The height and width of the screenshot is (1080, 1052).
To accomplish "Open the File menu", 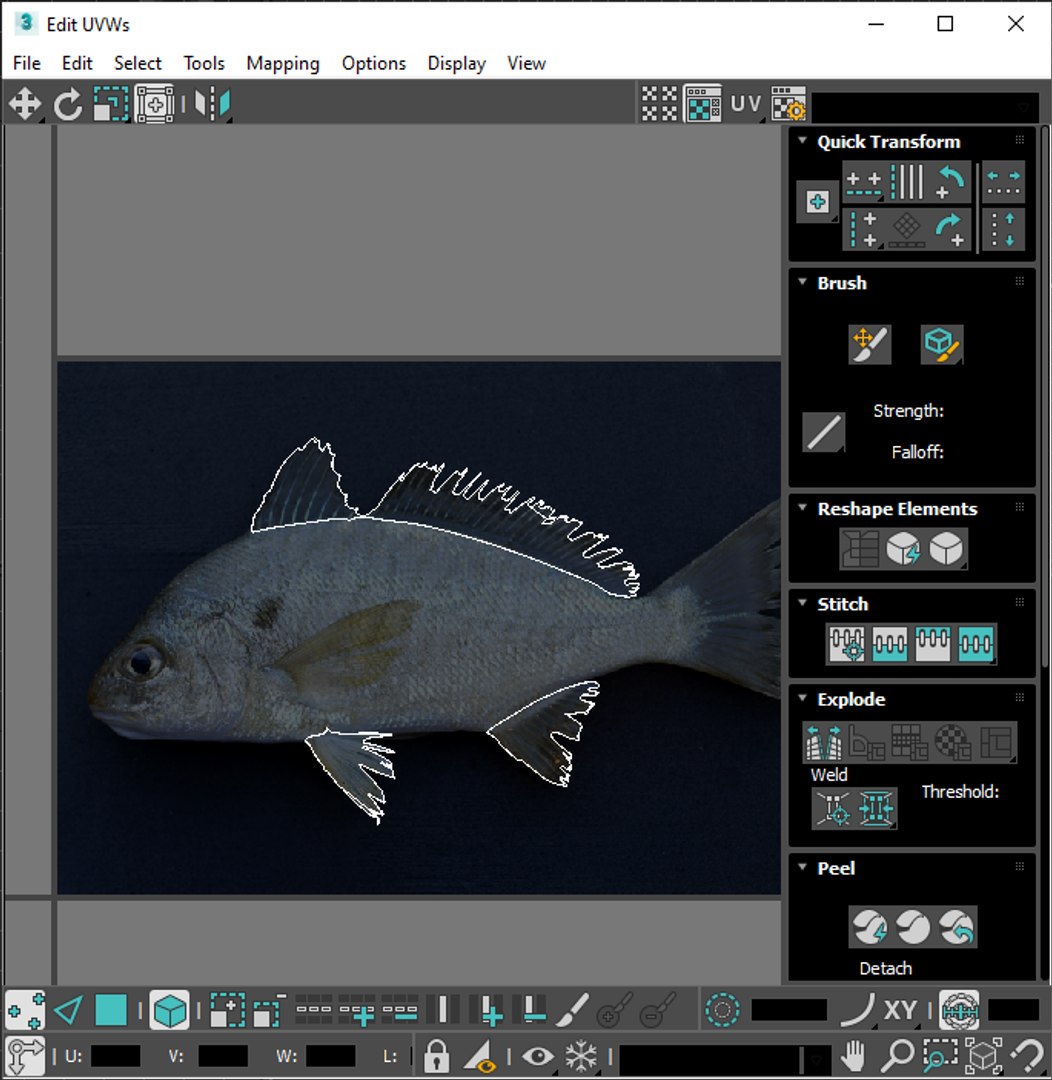I will 27,63.
